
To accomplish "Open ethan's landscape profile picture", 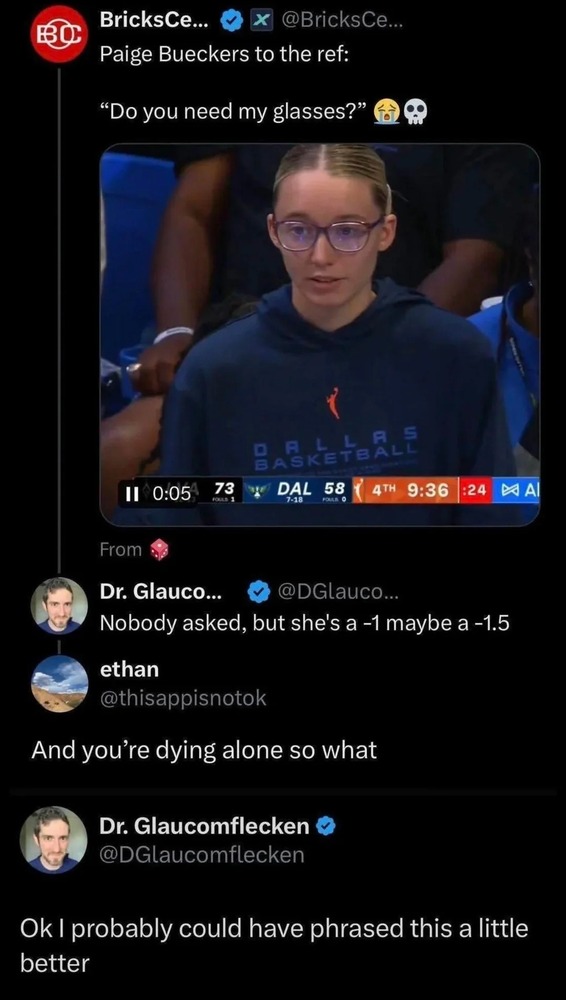I will [59, 684].
